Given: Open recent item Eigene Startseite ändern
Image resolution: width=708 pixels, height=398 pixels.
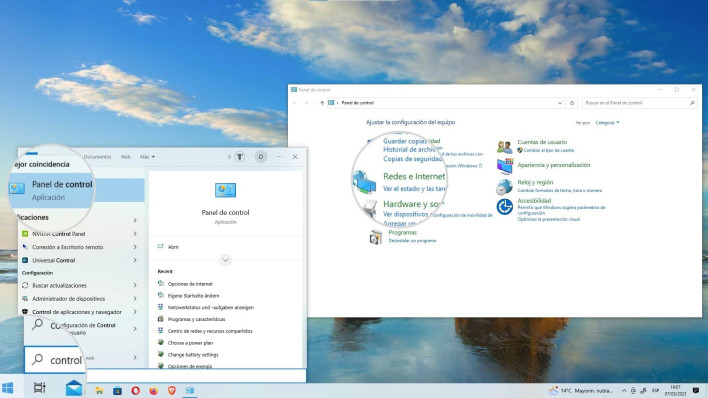Looking at the screenshot, I should [x=193, y=295].
